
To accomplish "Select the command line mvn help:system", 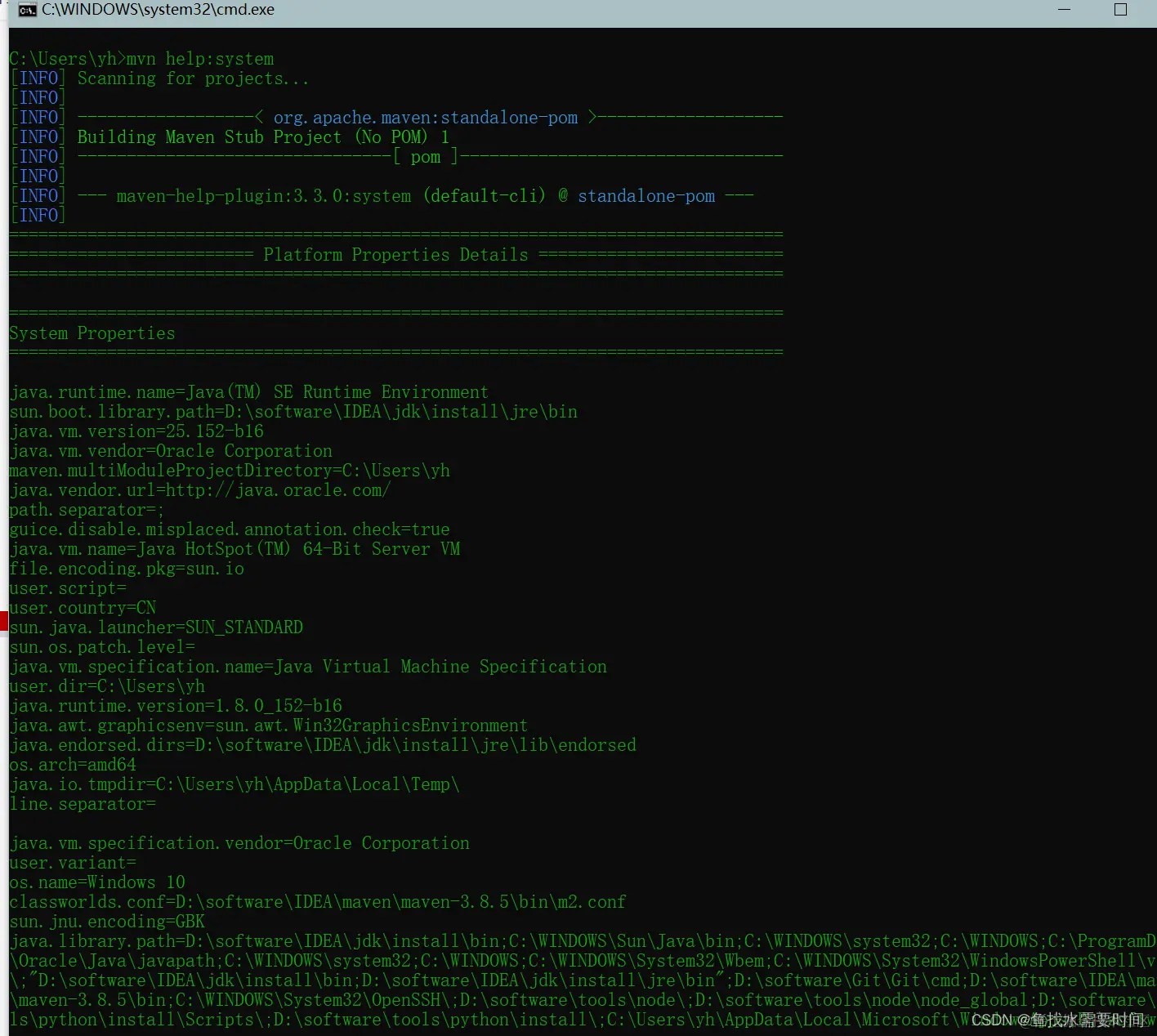I will [200, 59].
